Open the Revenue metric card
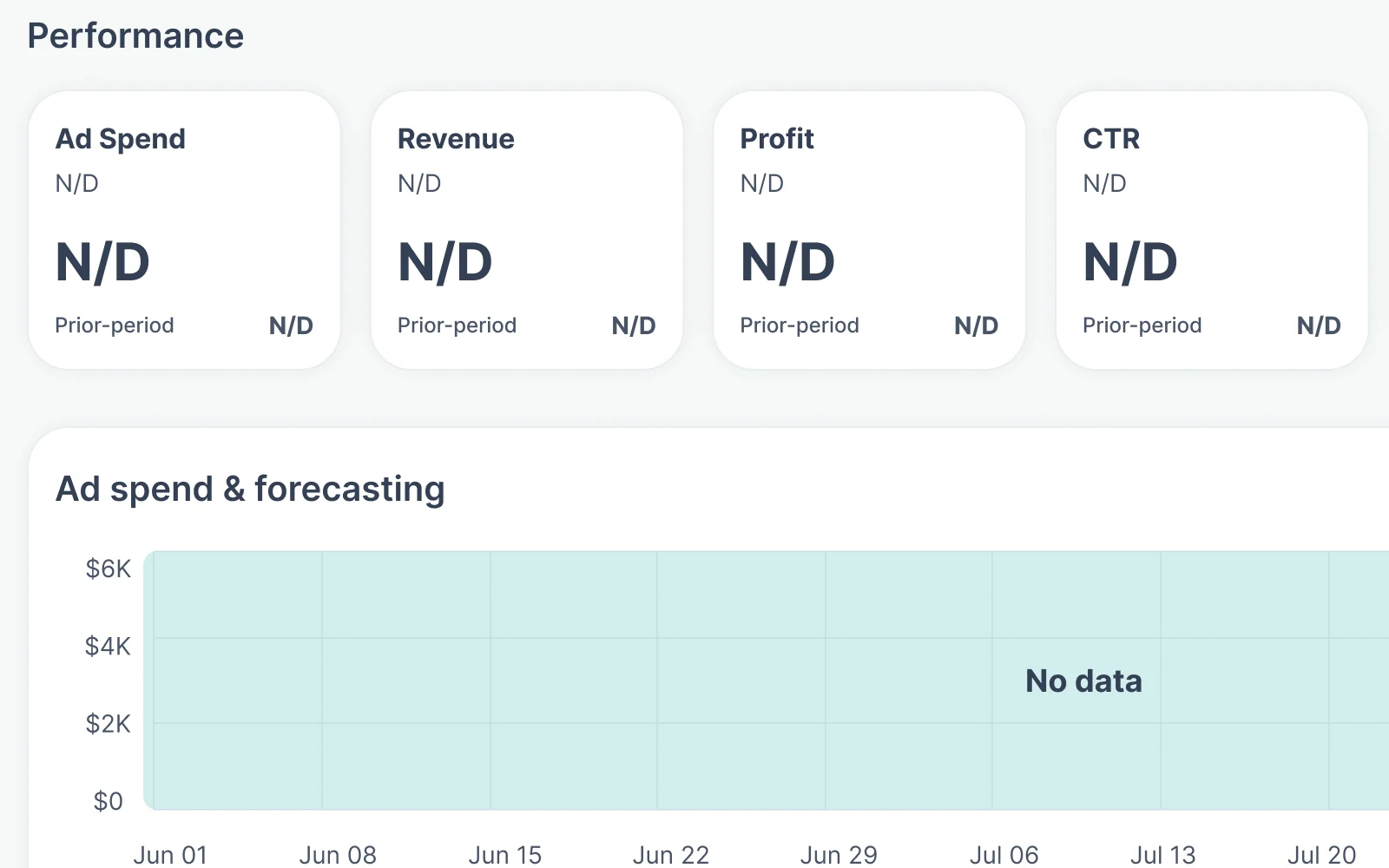The image size is (1389, 868). tap(527, 230)
